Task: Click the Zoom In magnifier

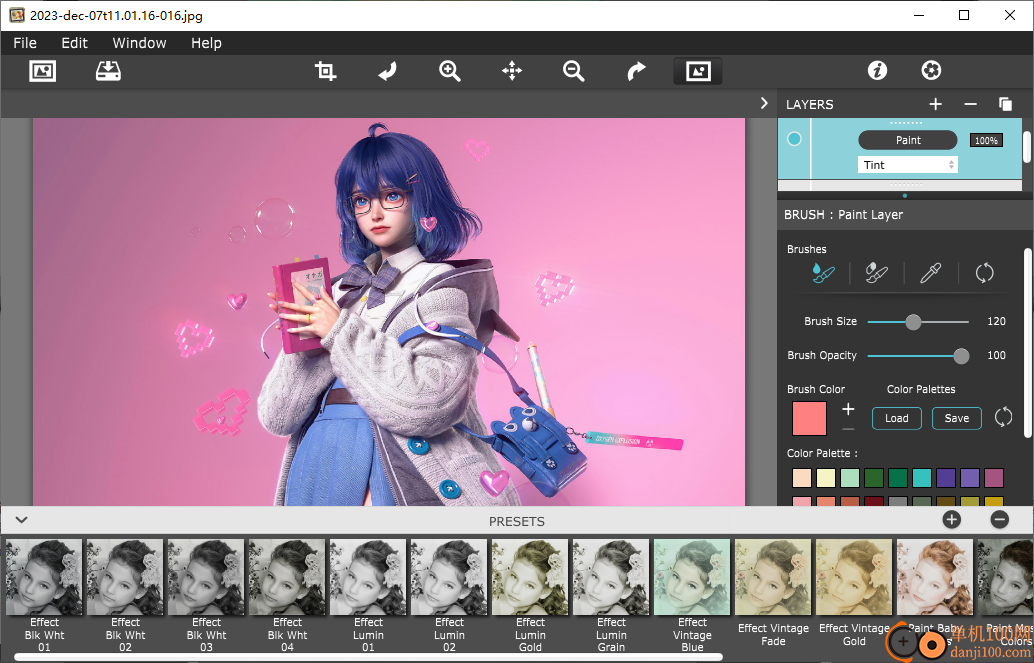Action: point(450,71)
